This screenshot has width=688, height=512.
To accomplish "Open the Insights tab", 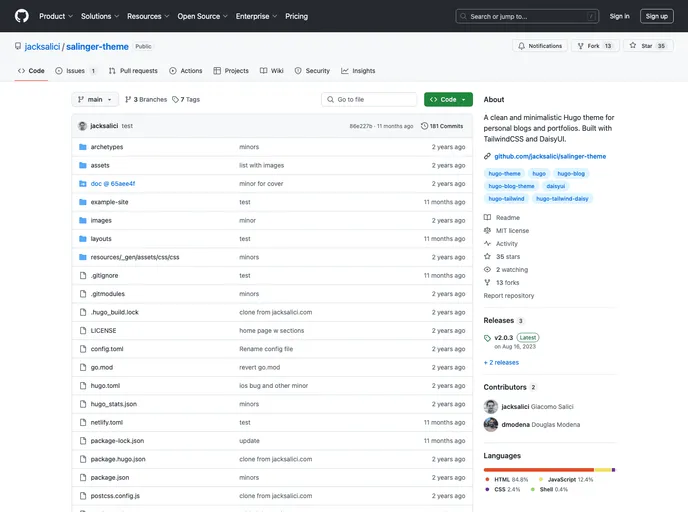I will 358,71.
